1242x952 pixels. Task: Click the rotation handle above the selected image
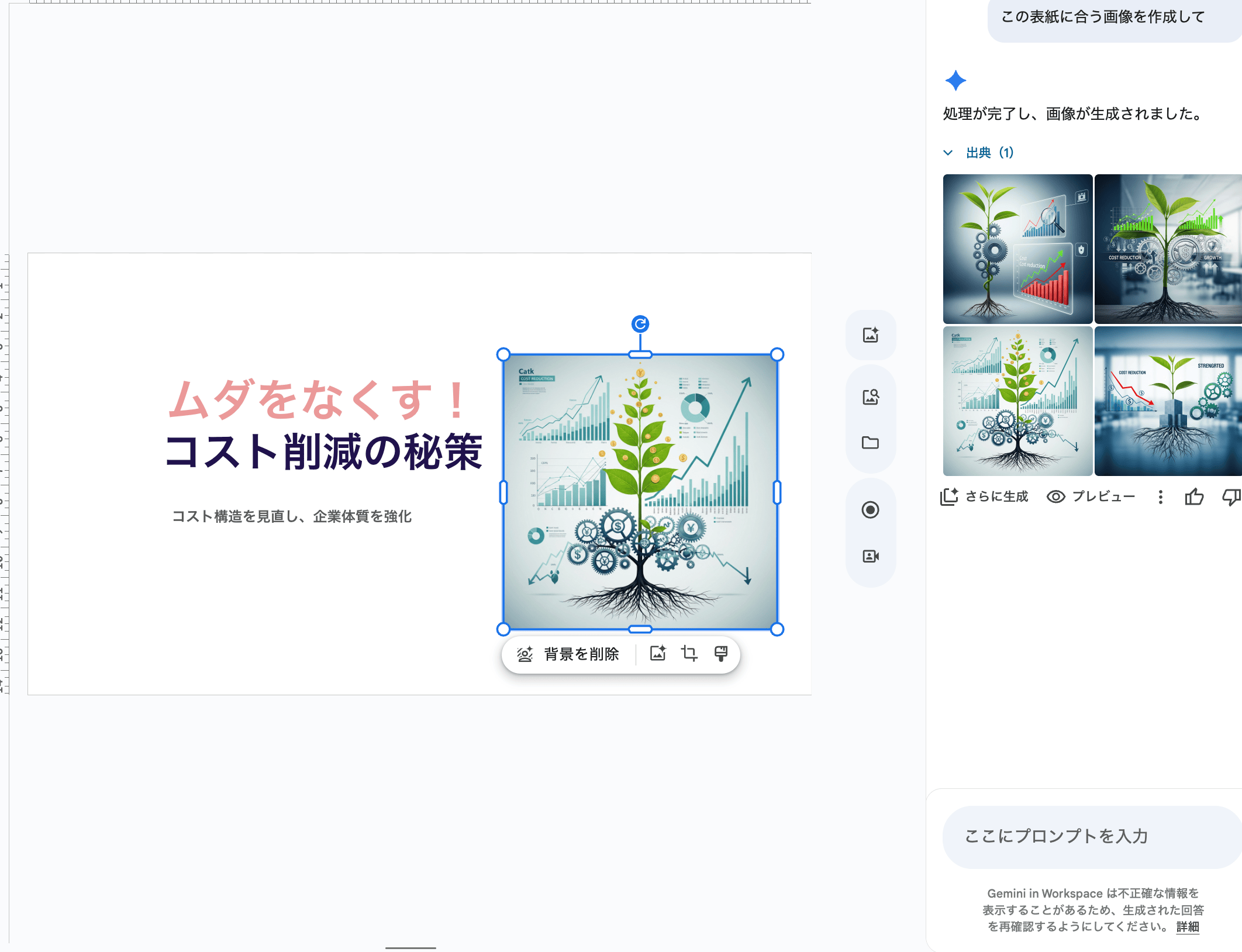coord(640,324)
